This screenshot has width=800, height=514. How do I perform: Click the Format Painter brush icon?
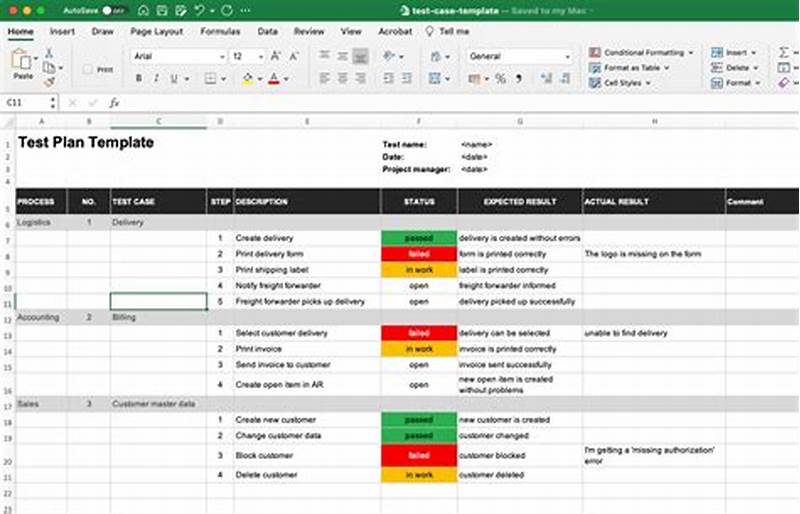coord(49,82)
